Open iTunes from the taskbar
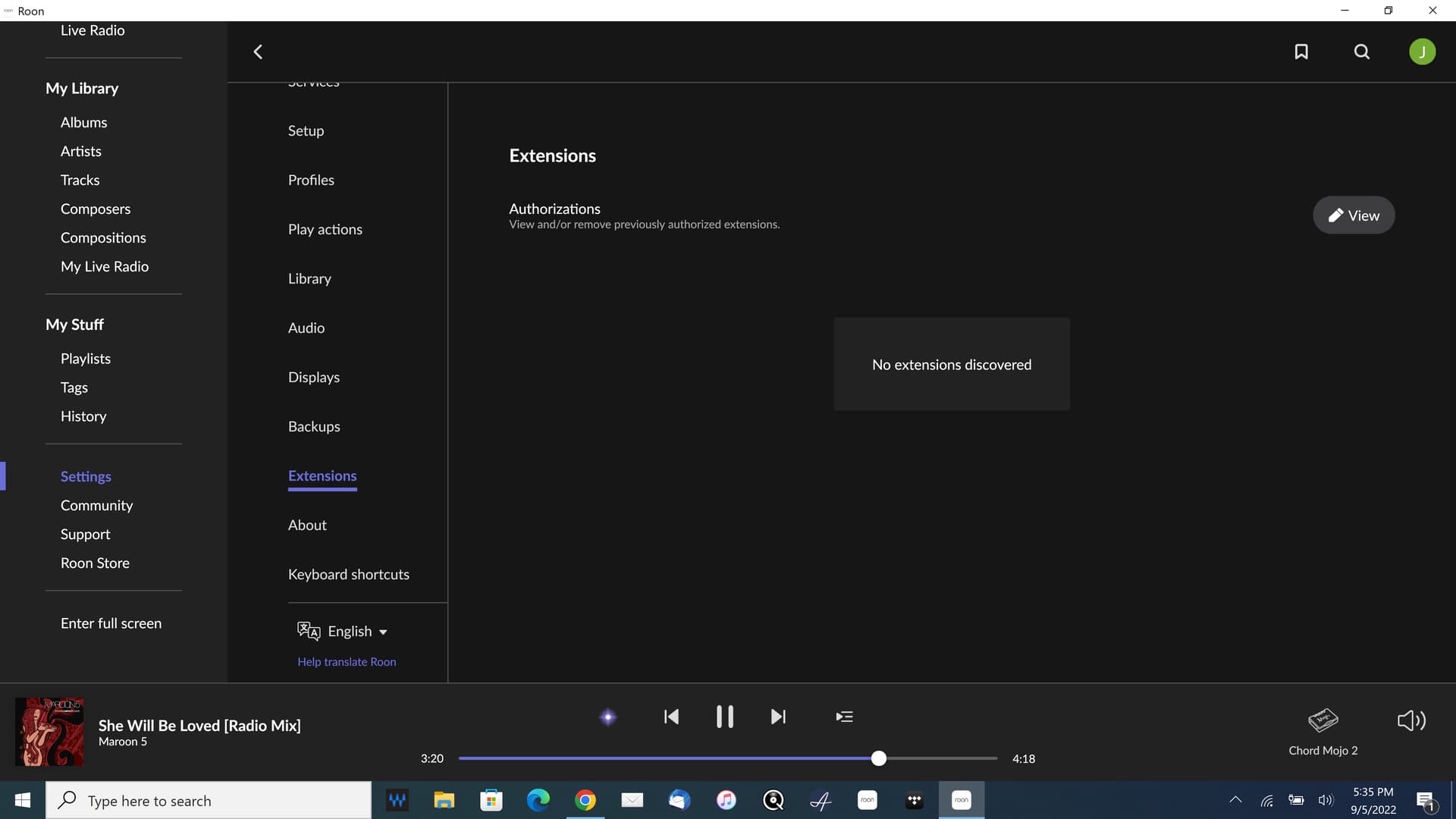 click(x=726, y=800)
